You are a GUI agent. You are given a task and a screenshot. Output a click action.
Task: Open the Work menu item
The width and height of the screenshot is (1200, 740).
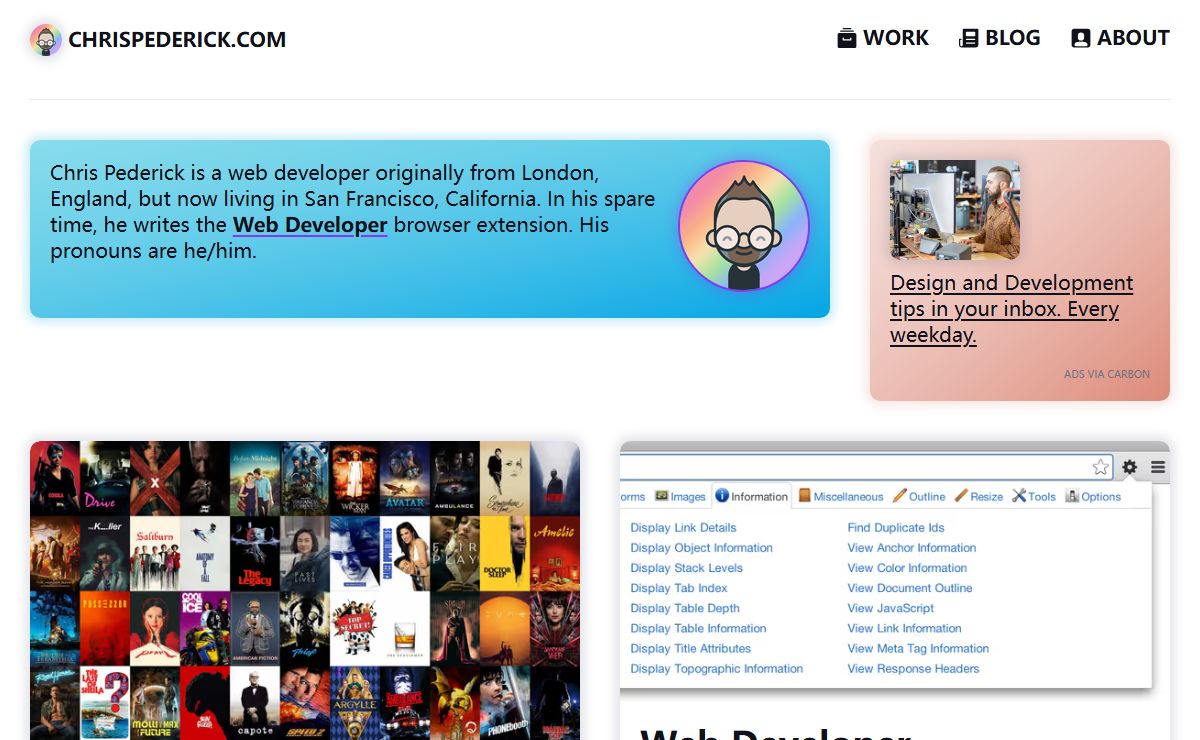click(895, 38)
